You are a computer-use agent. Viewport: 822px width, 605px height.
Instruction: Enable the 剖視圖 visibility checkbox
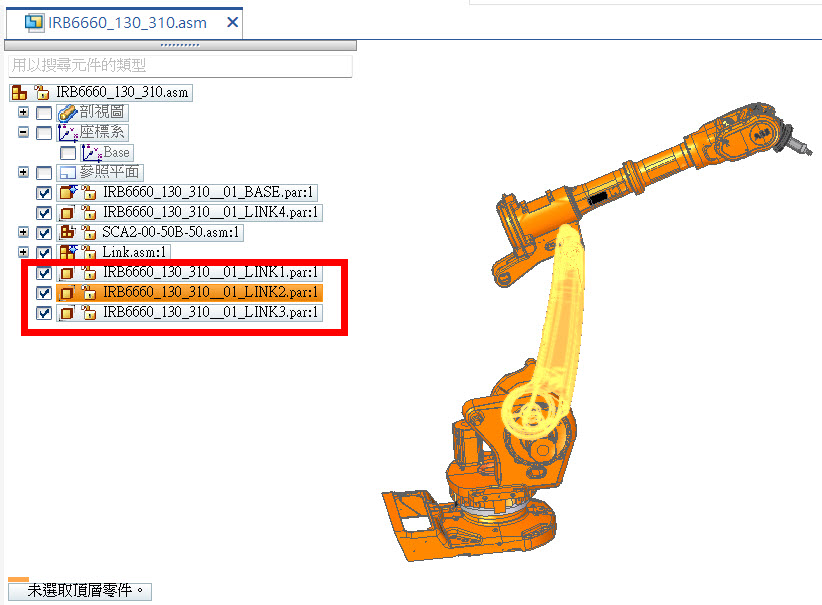pyautogui.click(x=44, y=113)
